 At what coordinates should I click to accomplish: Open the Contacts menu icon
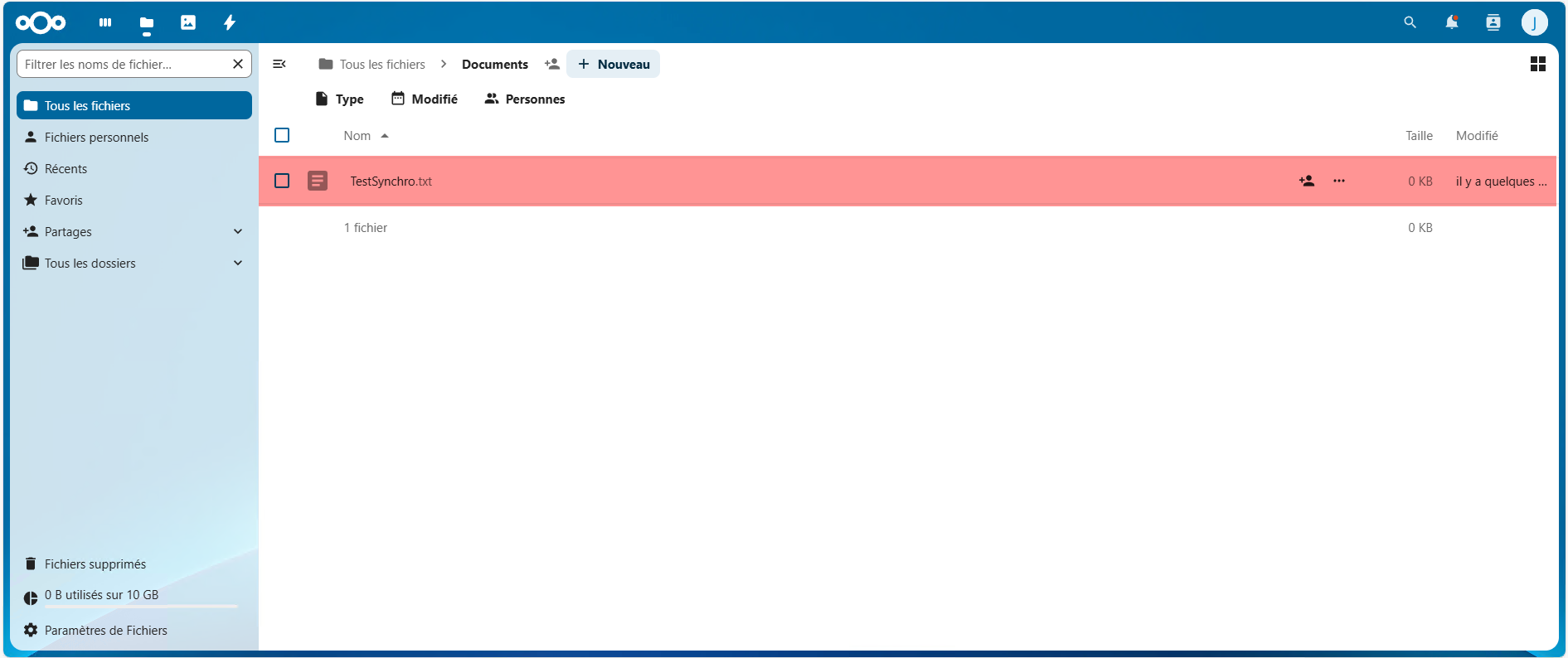[1493, 22]
